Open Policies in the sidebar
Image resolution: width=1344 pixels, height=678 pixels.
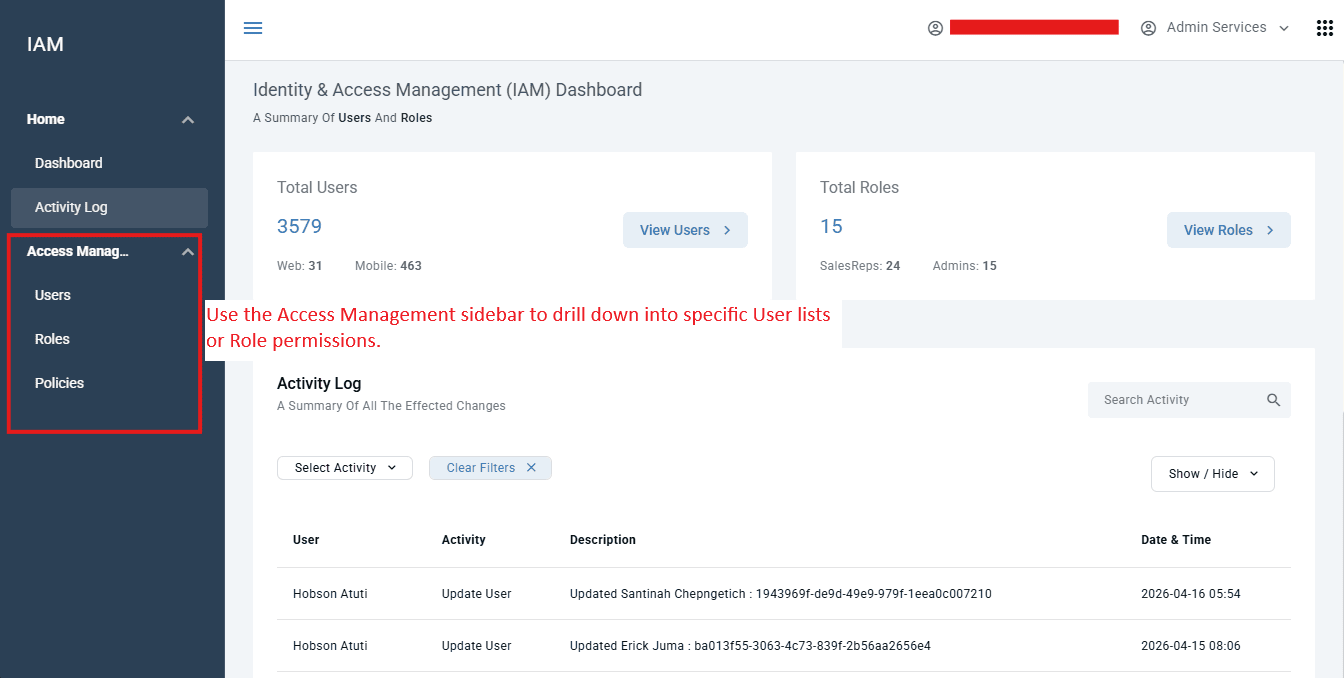click(59, 383)
